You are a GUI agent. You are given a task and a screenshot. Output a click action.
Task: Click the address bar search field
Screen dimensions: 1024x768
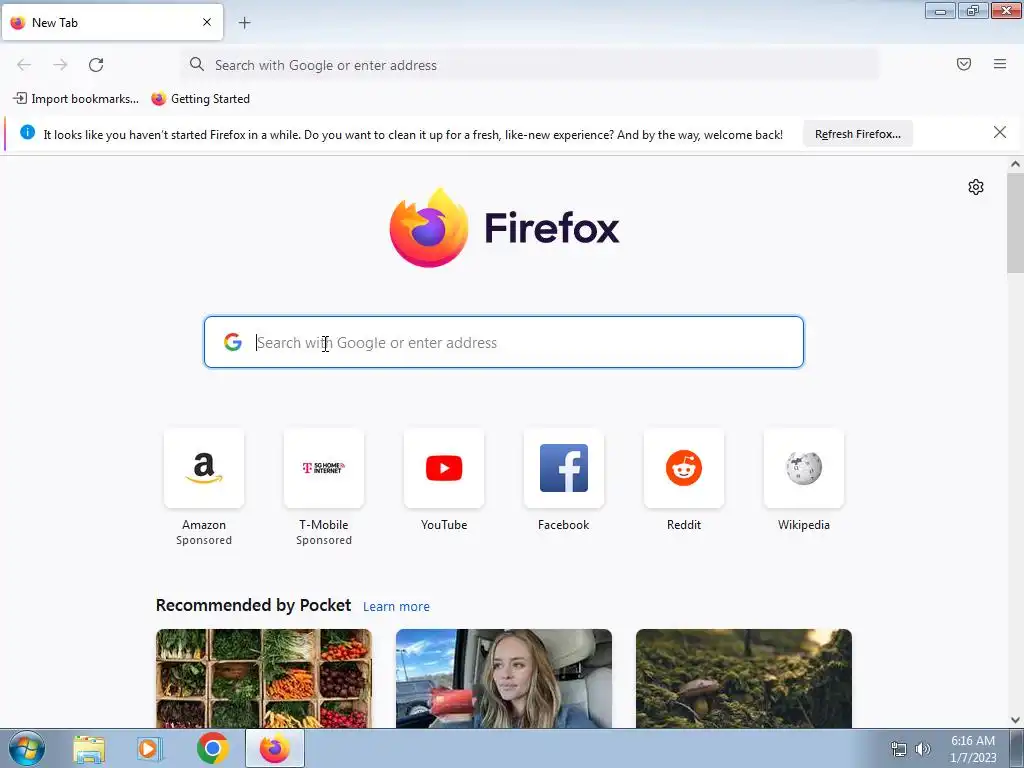click(530, 65)
